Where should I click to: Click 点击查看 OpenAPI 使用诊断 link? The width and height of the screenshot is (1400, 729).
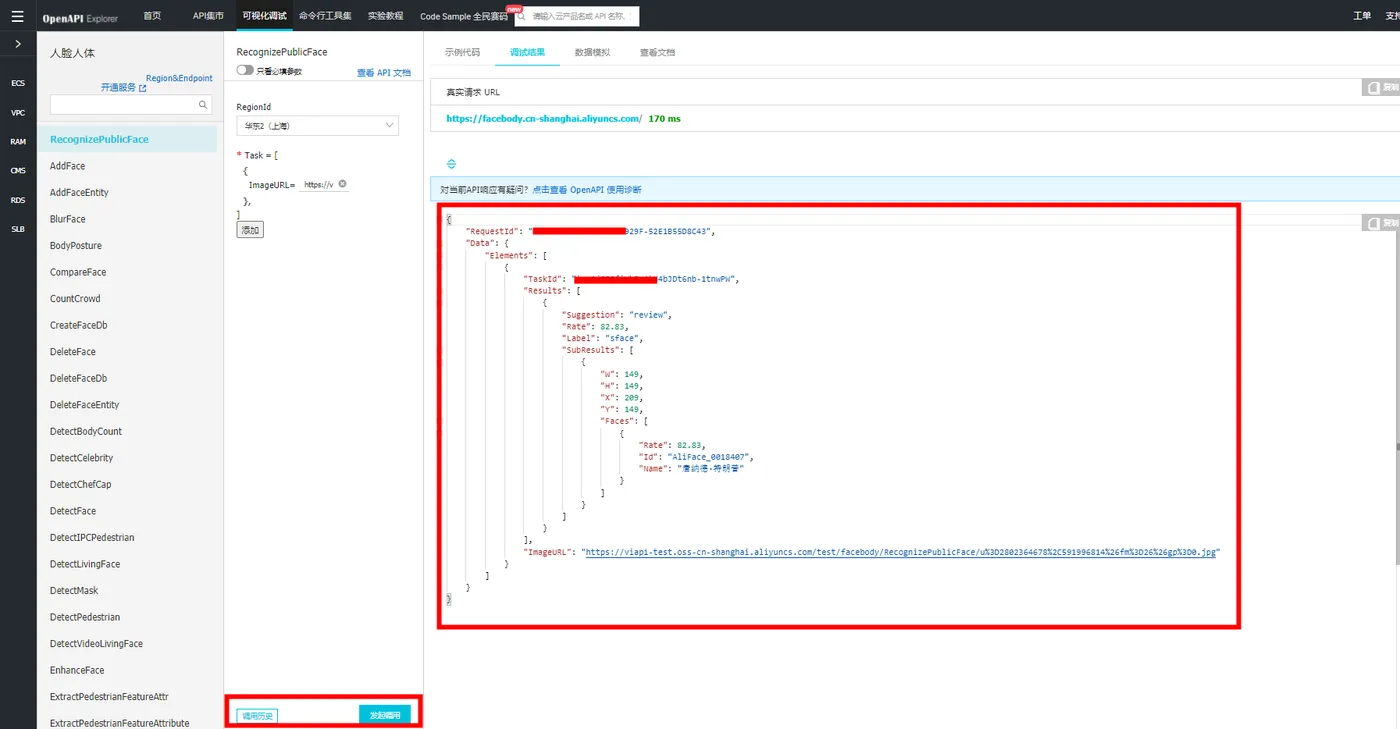click(587, 190)
